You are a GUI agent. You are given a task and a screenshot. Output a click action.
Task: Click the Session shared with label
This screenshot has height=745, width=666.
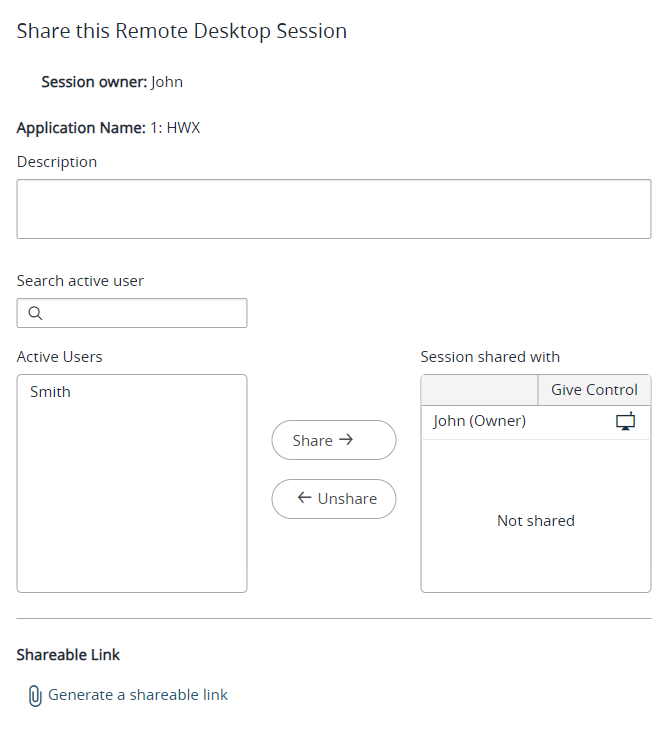coord(490,357)
